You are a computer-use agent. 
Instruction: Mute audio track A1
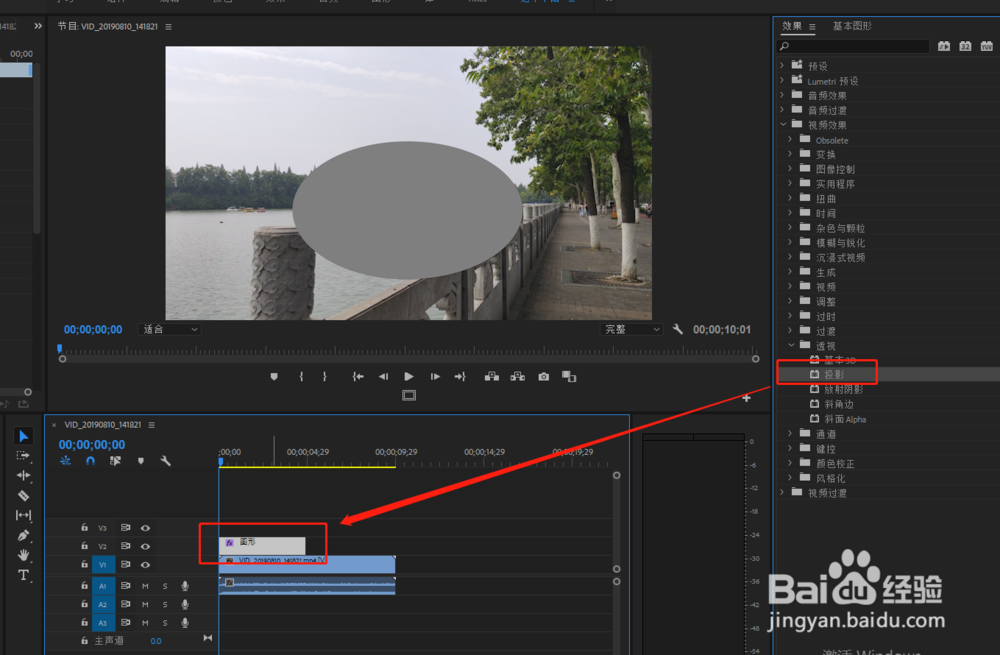coord(145,586)
